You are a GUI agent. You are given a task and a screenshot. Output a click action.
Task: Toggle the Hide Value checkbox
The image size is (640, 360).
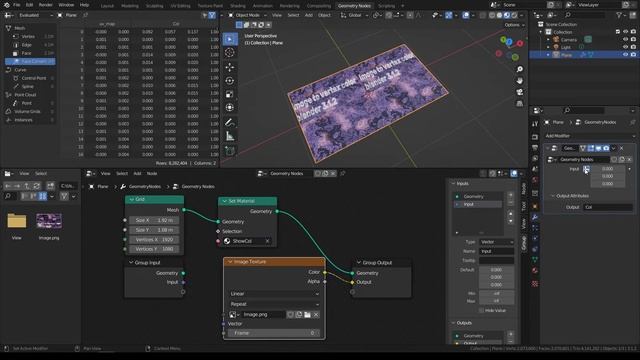481,311
